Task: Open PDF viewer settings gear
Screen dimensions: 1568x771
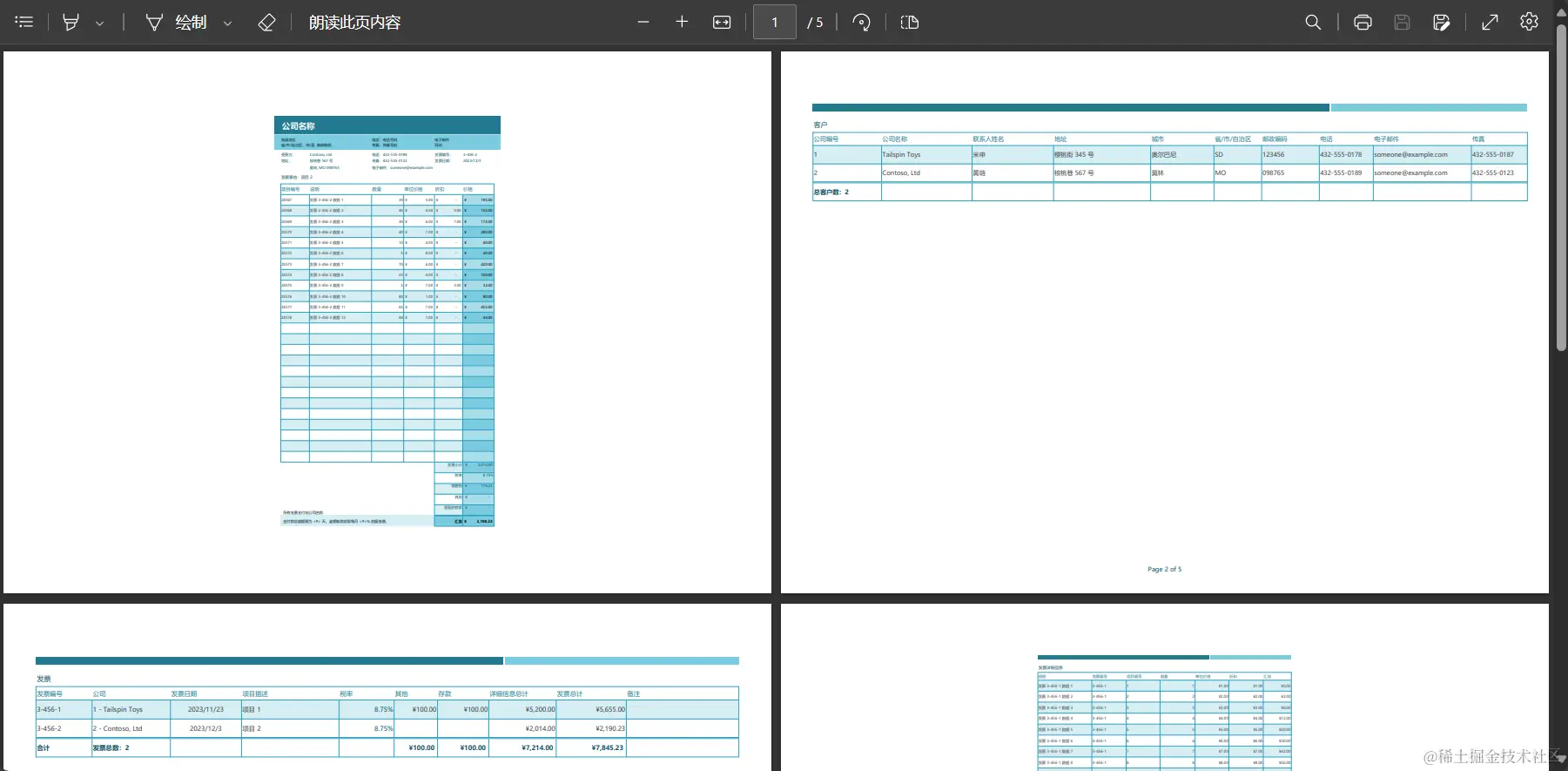Action: [1529, 22]
